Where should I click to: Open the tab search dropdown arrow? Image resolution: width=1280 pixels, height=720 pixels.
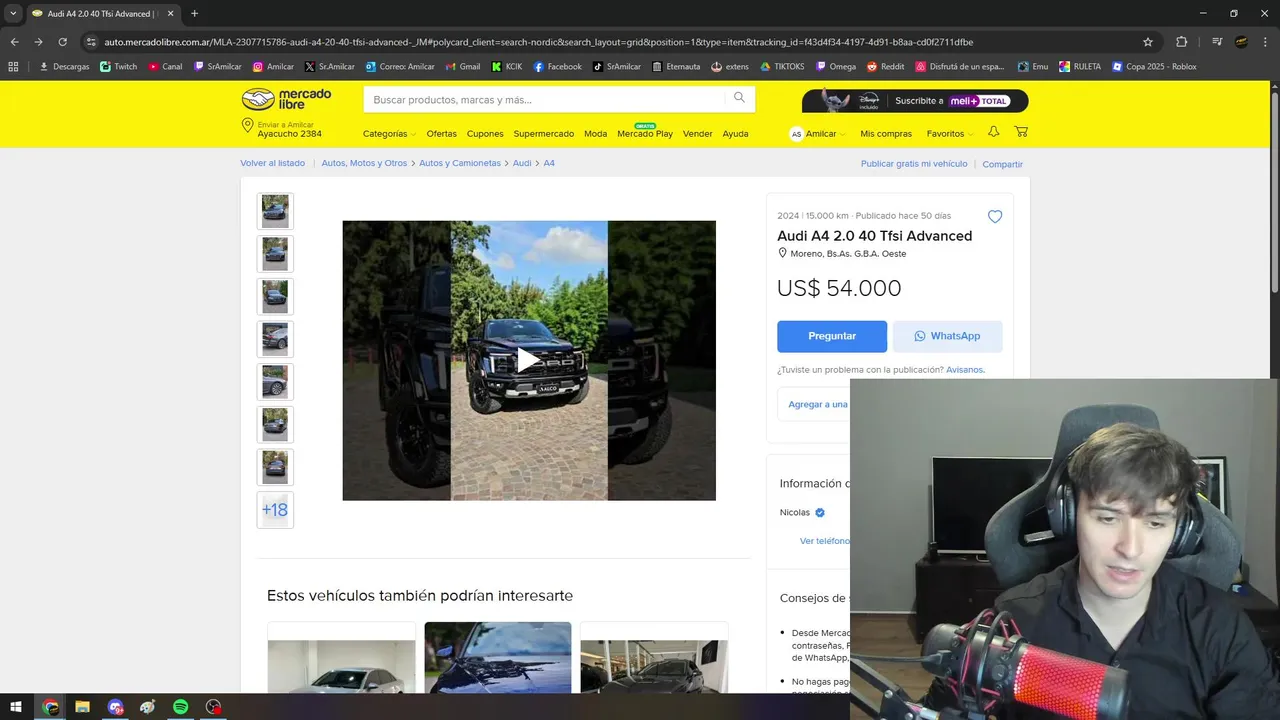pos(13,14)
